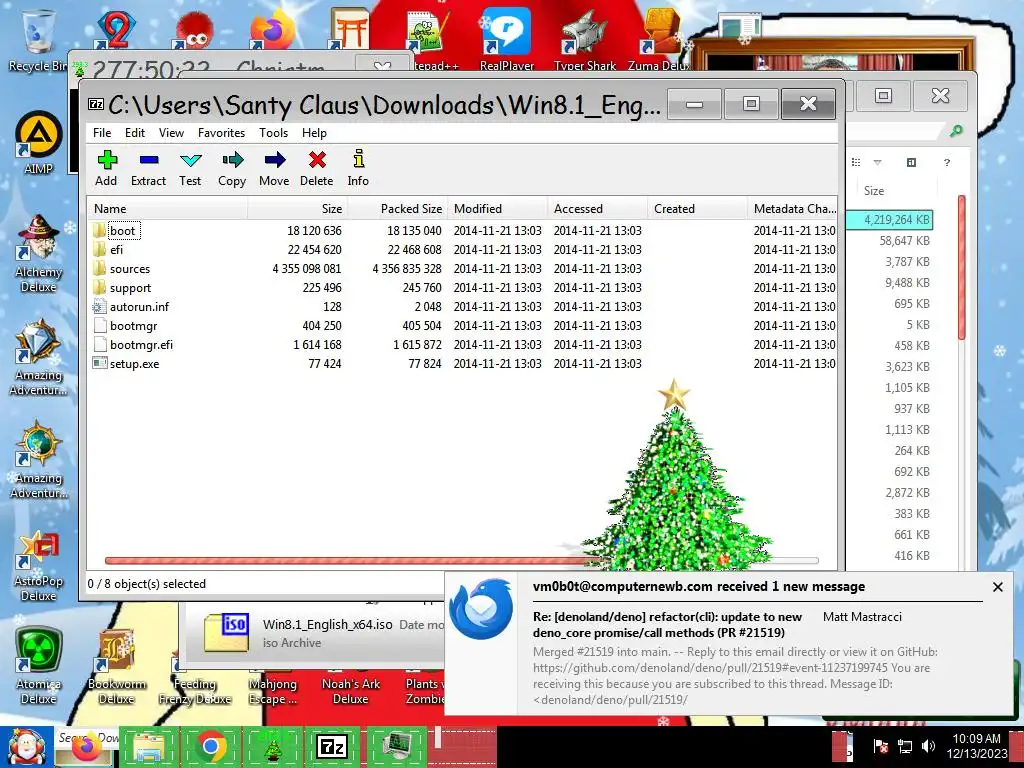Sort by the Size column header in 7-Zip

(x=298, y=209)
